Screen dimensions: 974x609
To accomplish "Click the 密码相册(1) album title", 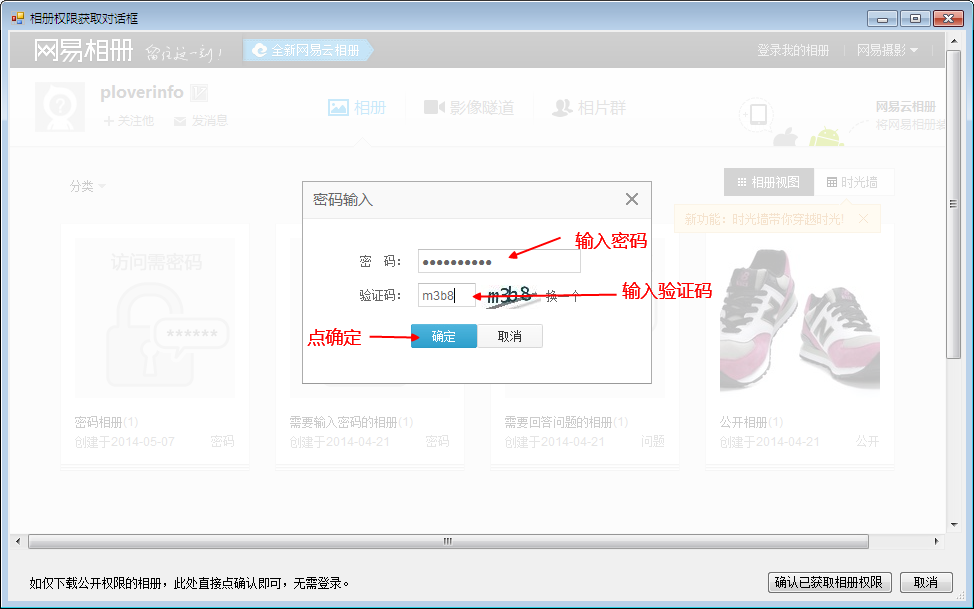I will pyautogui.click(x=106, y=423).
